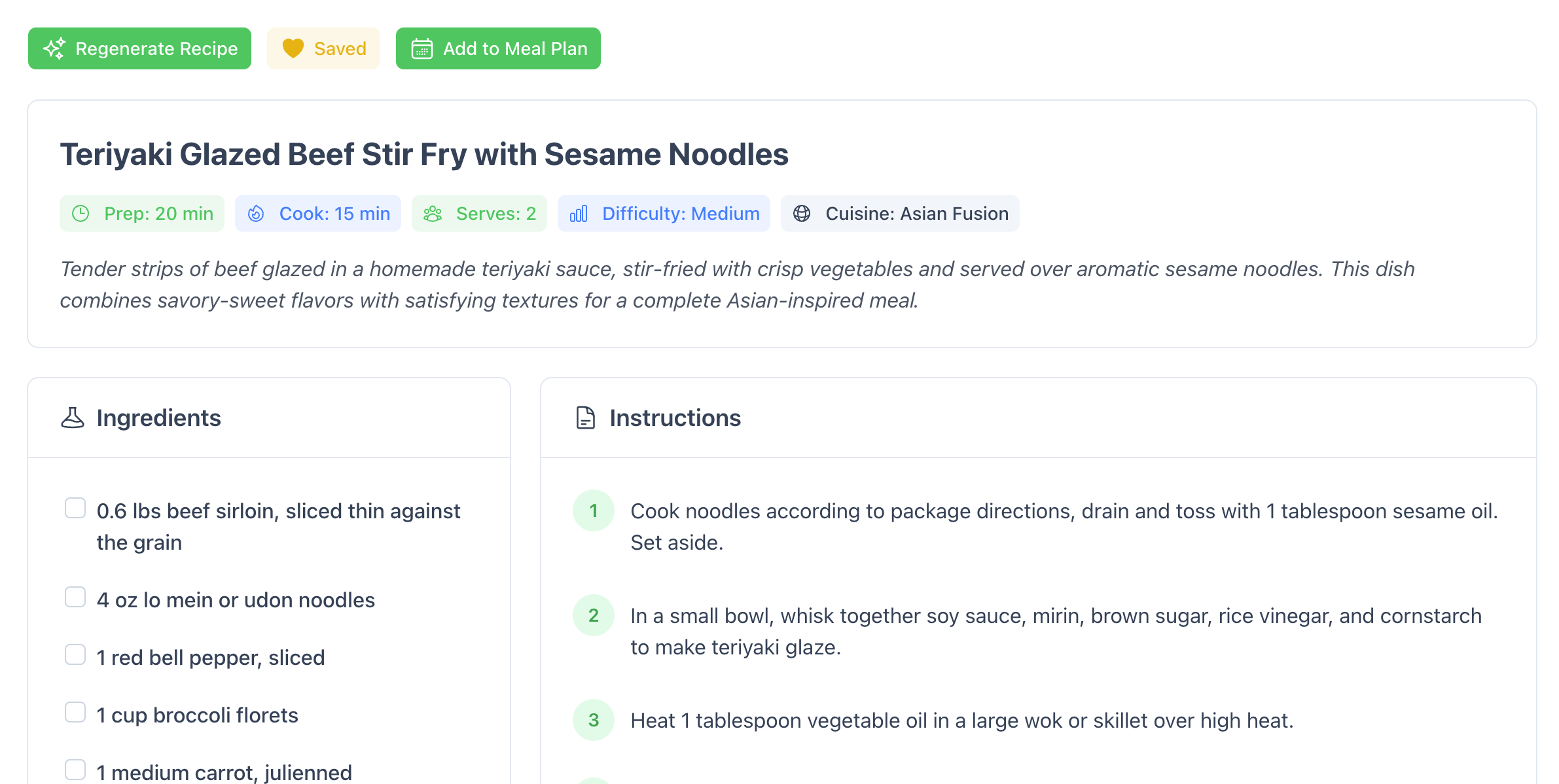Click the Serves: 2 badge
Screen dimensions: 1559x784
pyautogui.click(x=479, y=213)
